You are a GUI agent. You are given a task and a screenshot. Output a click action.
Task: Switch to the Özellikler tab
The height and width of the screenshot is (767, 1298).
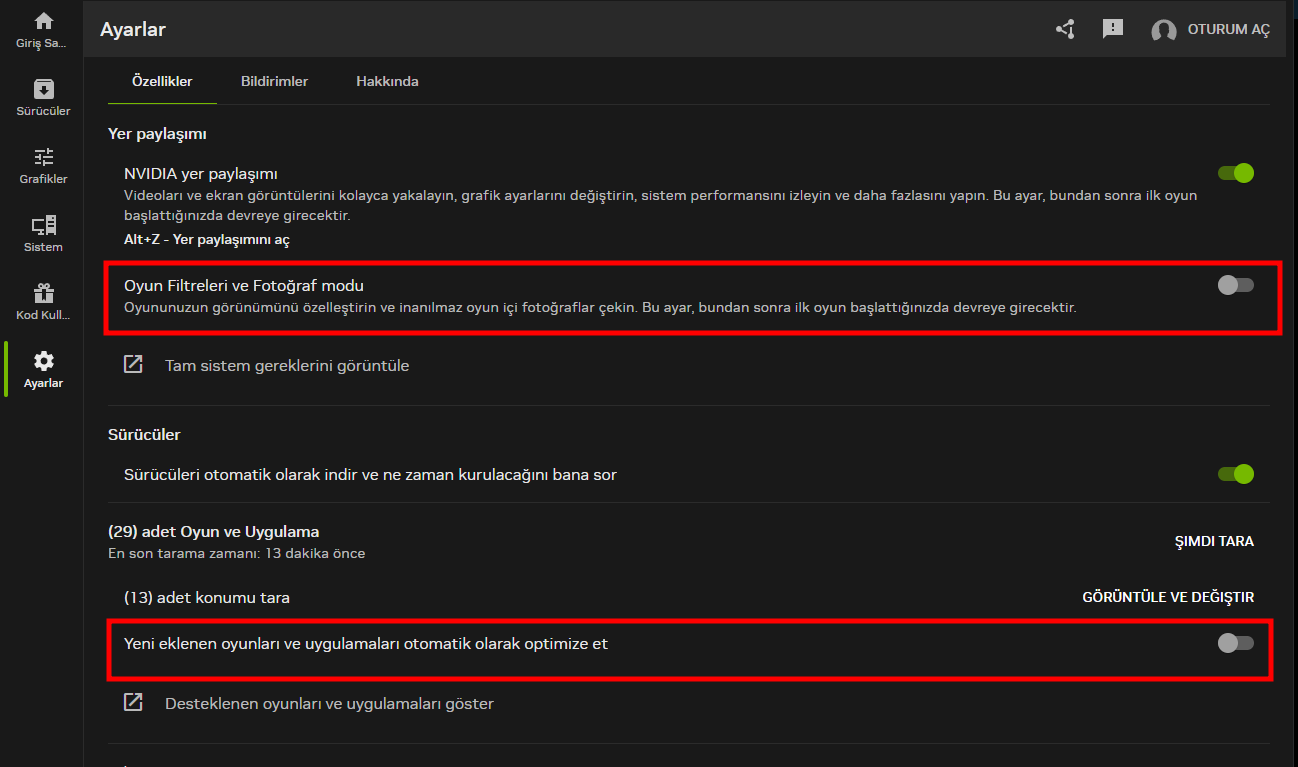coord(162,81)
